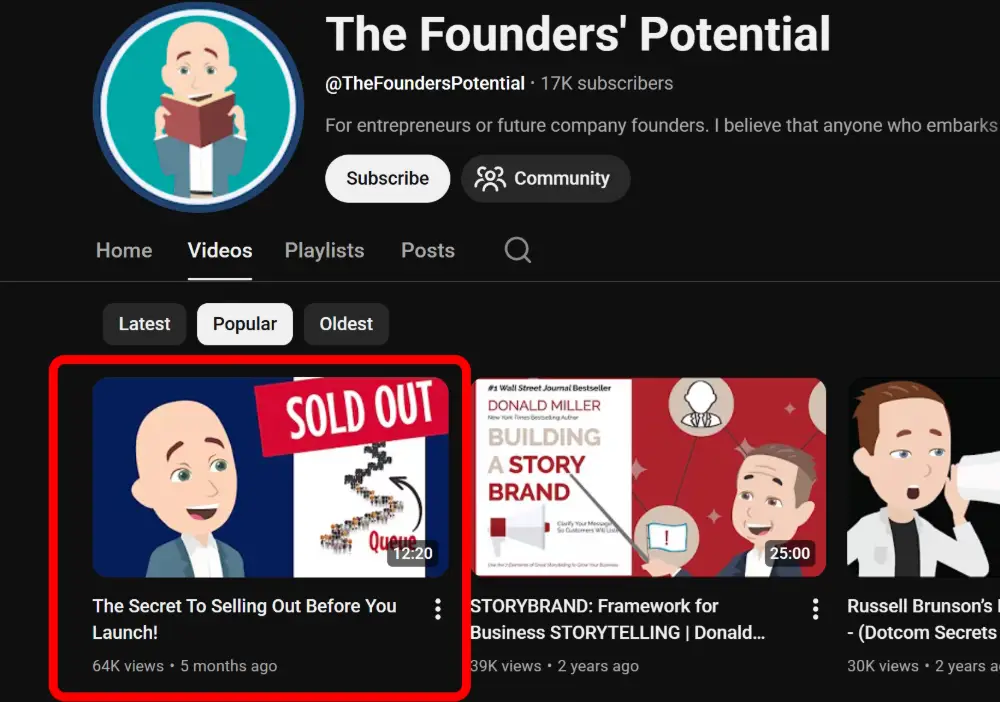
Task: Open STORYBRAND Framework video title link
Action: (x=617, y=619)
